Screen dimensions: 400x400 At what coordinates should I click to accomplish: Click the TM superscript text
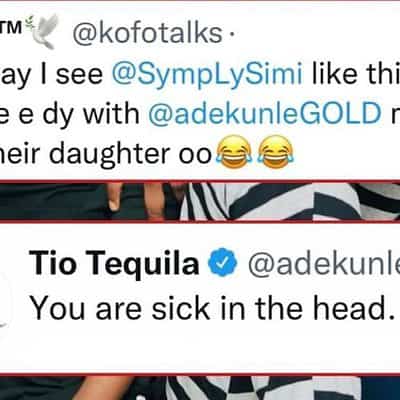pyautogui.click(x=12, y=27)
